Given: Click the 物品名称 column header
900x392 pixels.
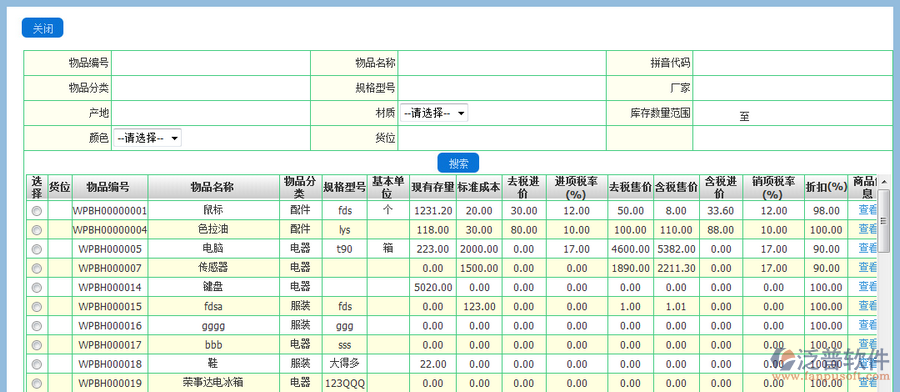Looking at the screenshot, I should [x=213, y=187].
